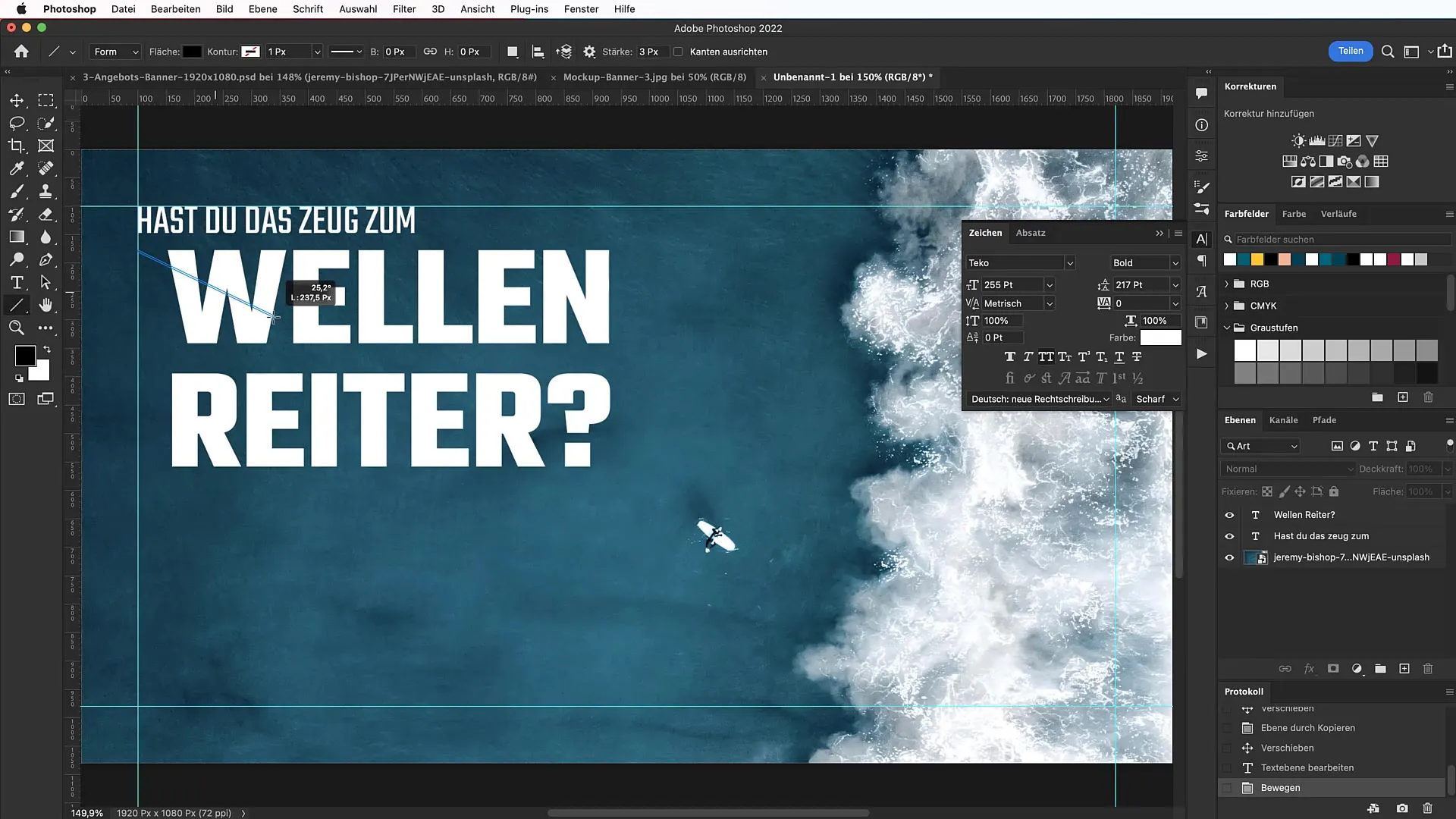This screenshot has width=1456, height=819.
Task: Click the Teilen button
Action: (x=1351, y=51)
